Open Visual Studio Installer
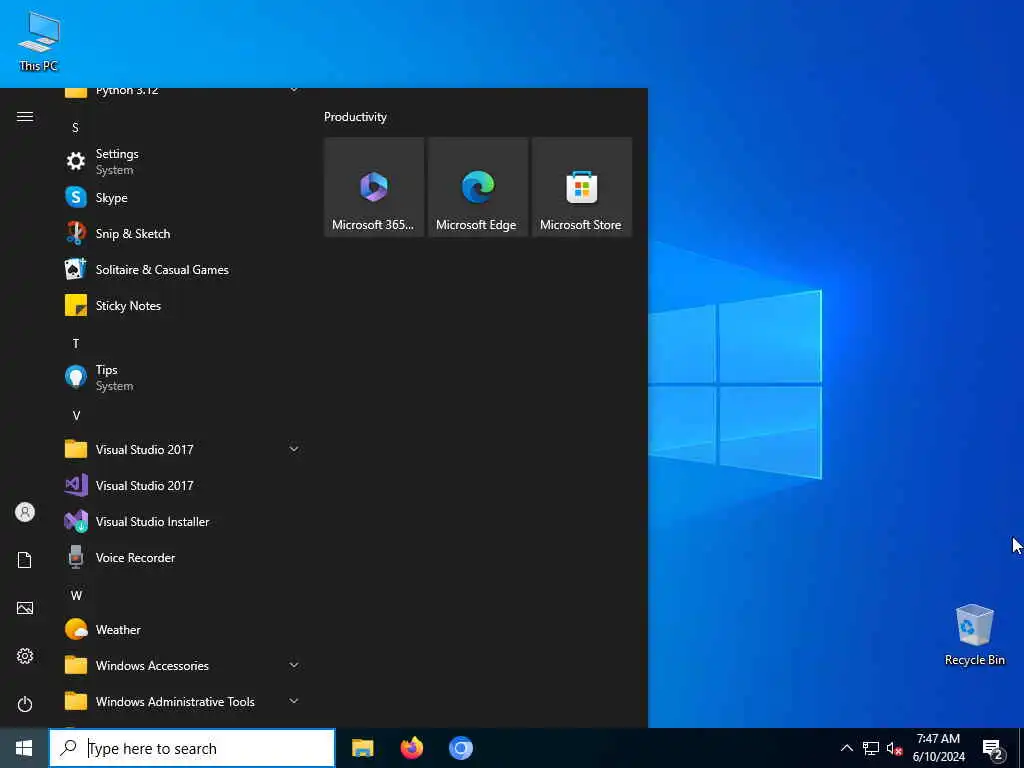Viewport: 1024px width, 768px height. coord(183,521)
